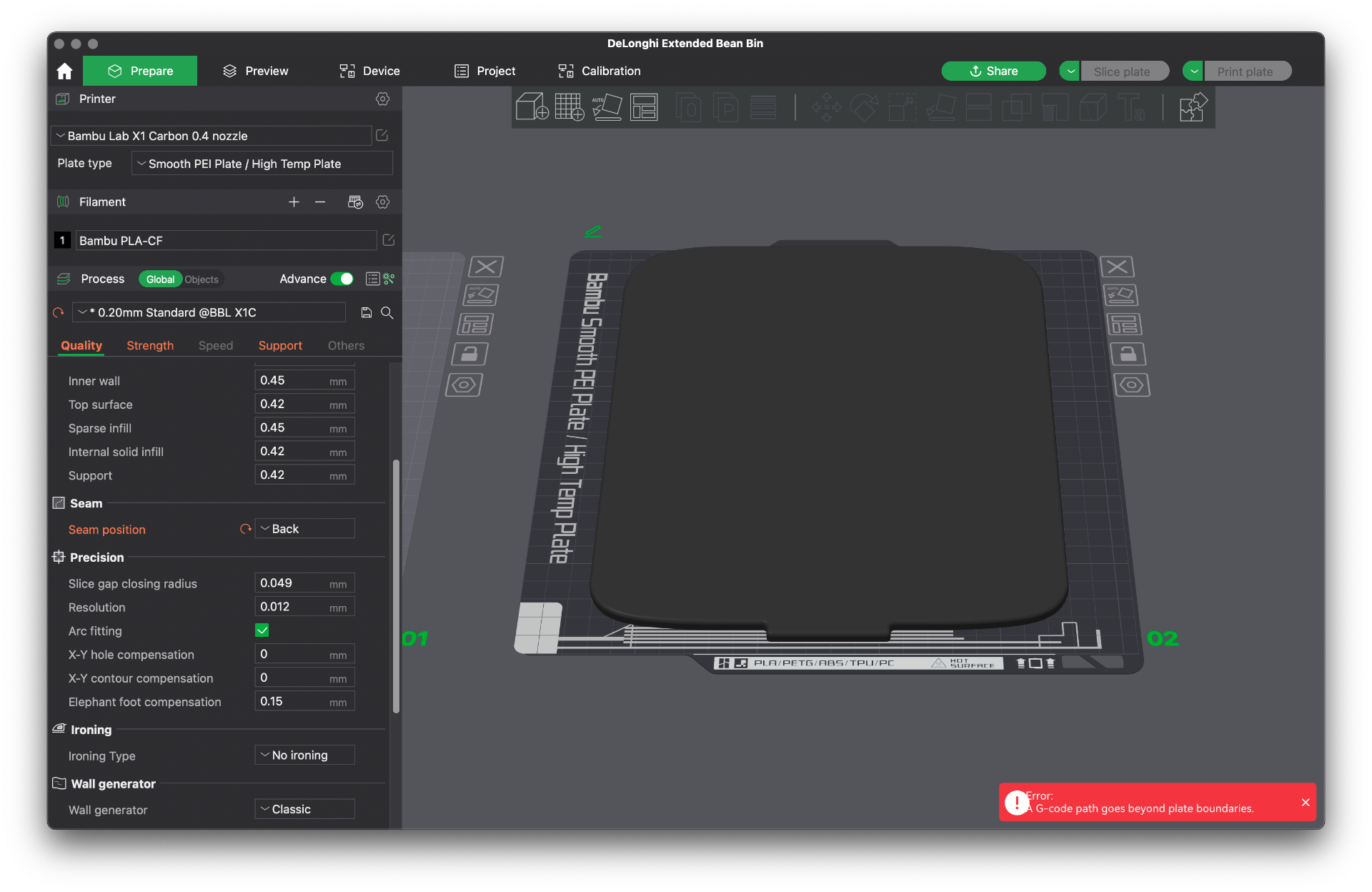Open the Assembly view puzzle icon
The height and width of the screenshot is (892, 1372).
pos(1193,107)
